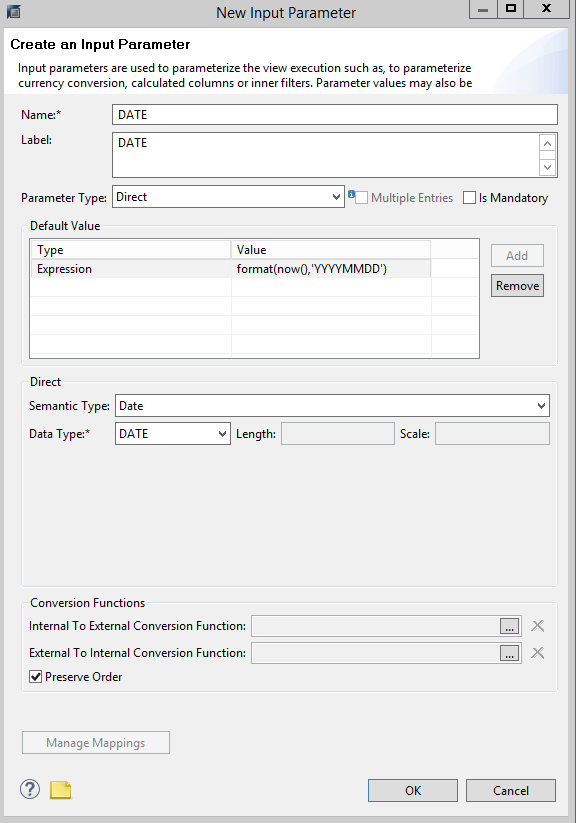Disable the Preserve Order checkbox
The width and height of the screenshot is (576, 823).
pyautogui.click(x=35, y=676)
